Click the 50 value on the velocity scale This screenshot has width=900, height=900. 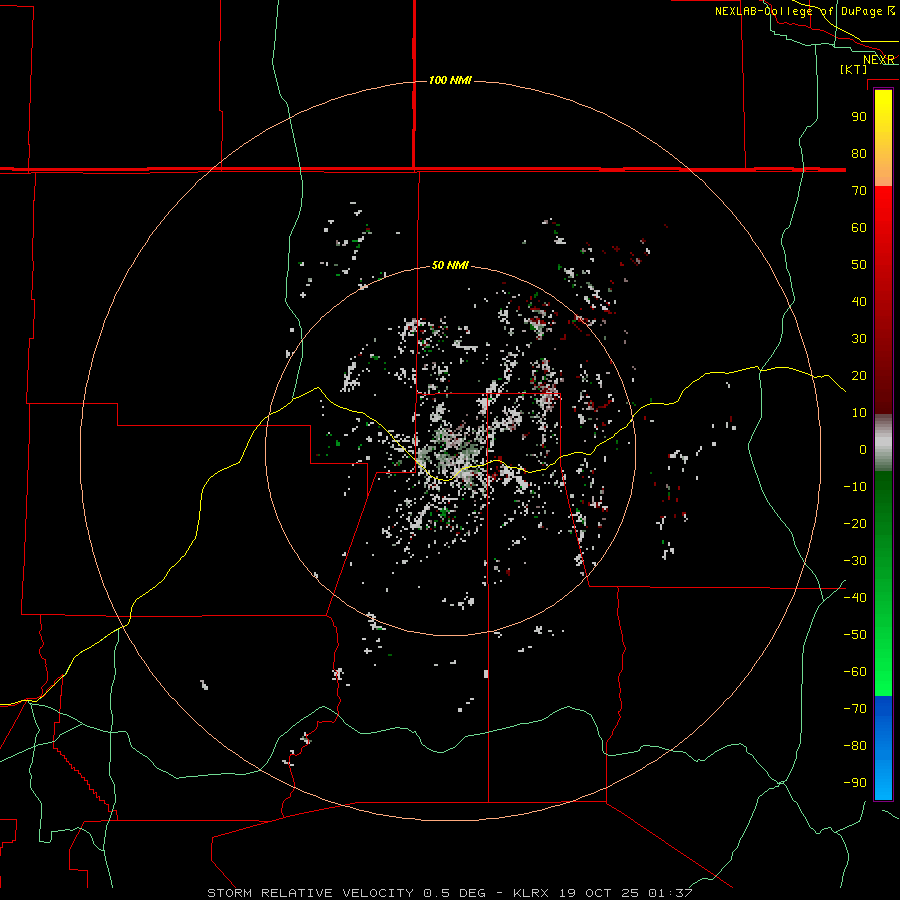click(859, 265)
